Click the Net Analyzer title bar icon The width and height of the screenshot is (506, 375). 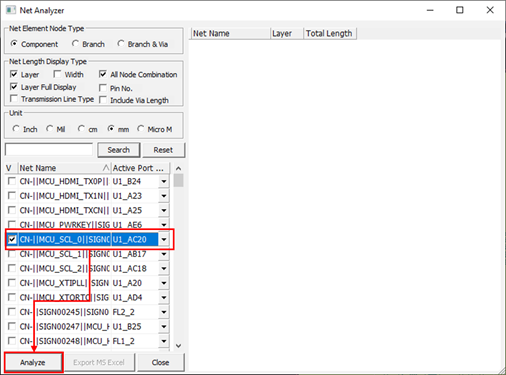(10, 10)
